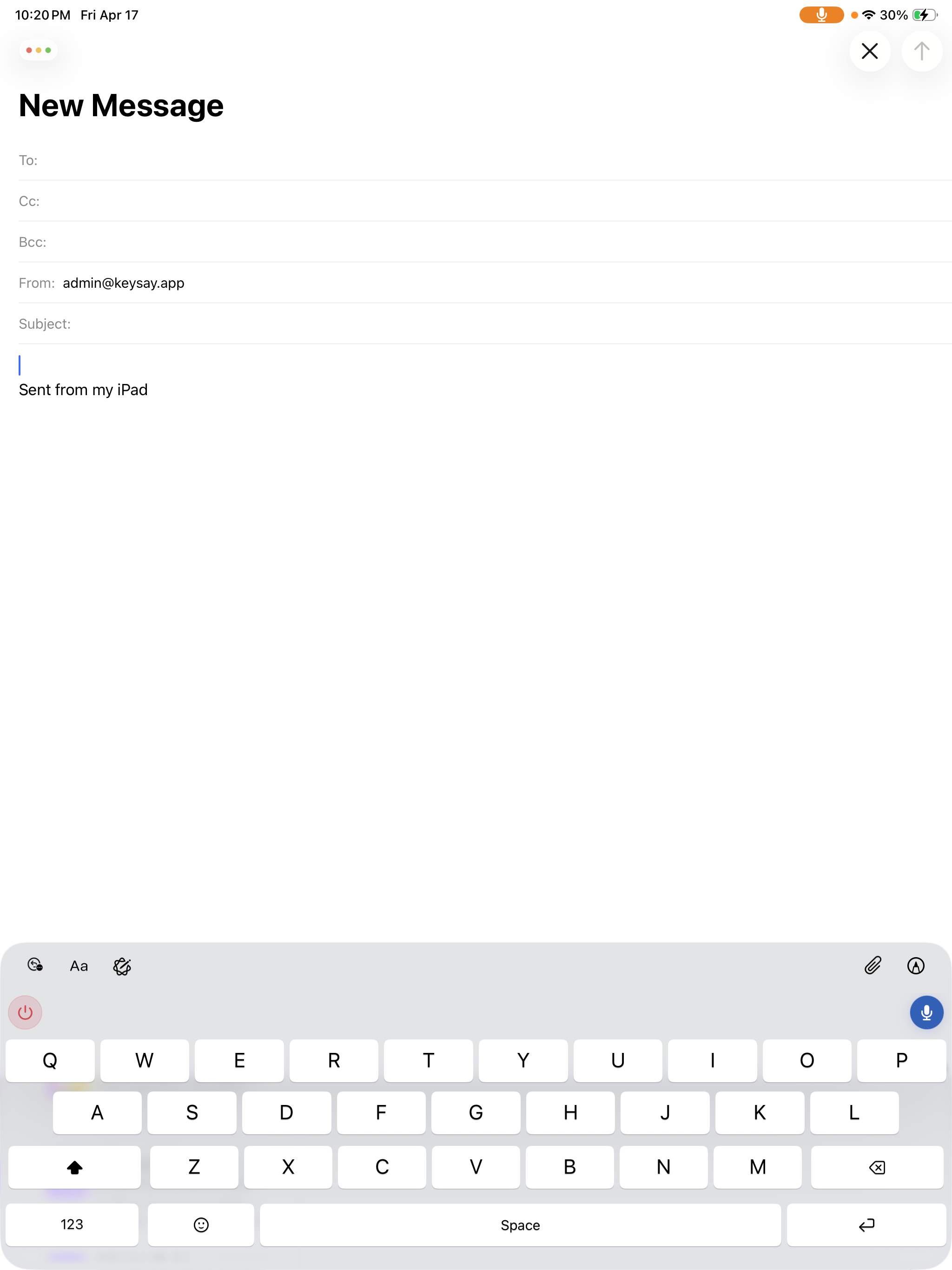Tap the Space bar
This screenshot has width=952, height=1270.
click(520, 1224)
